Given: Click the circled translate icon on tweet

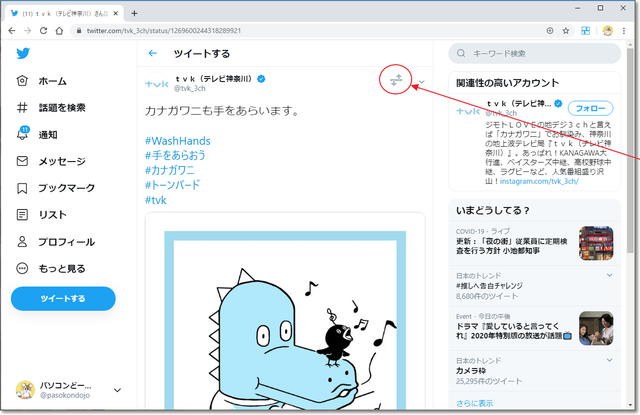Looking at the screenshot, I should (x=395, y=82).
